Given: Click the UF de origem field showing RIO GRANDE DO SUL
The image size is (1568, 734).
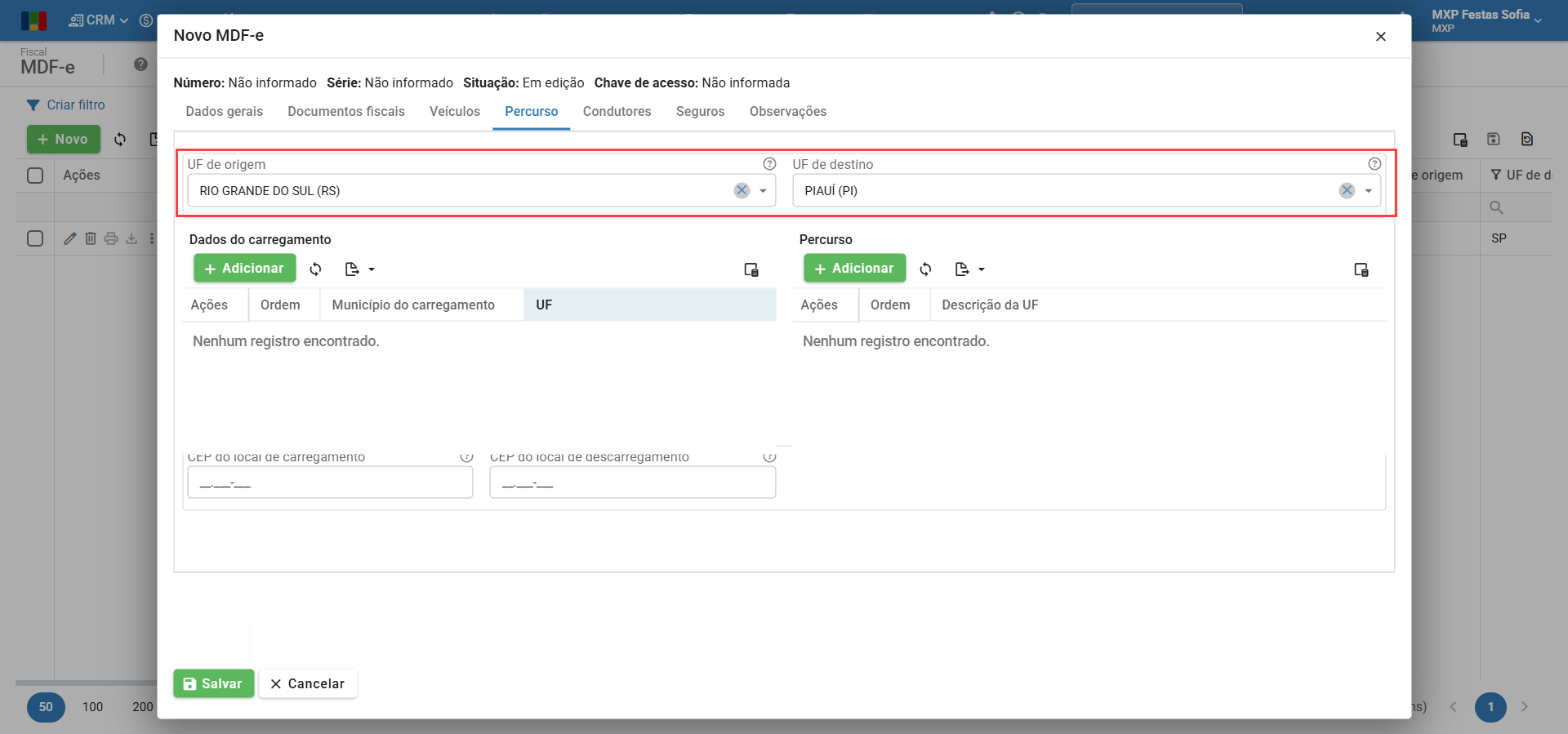Looking at the screenshot, I should coord(482,190).
